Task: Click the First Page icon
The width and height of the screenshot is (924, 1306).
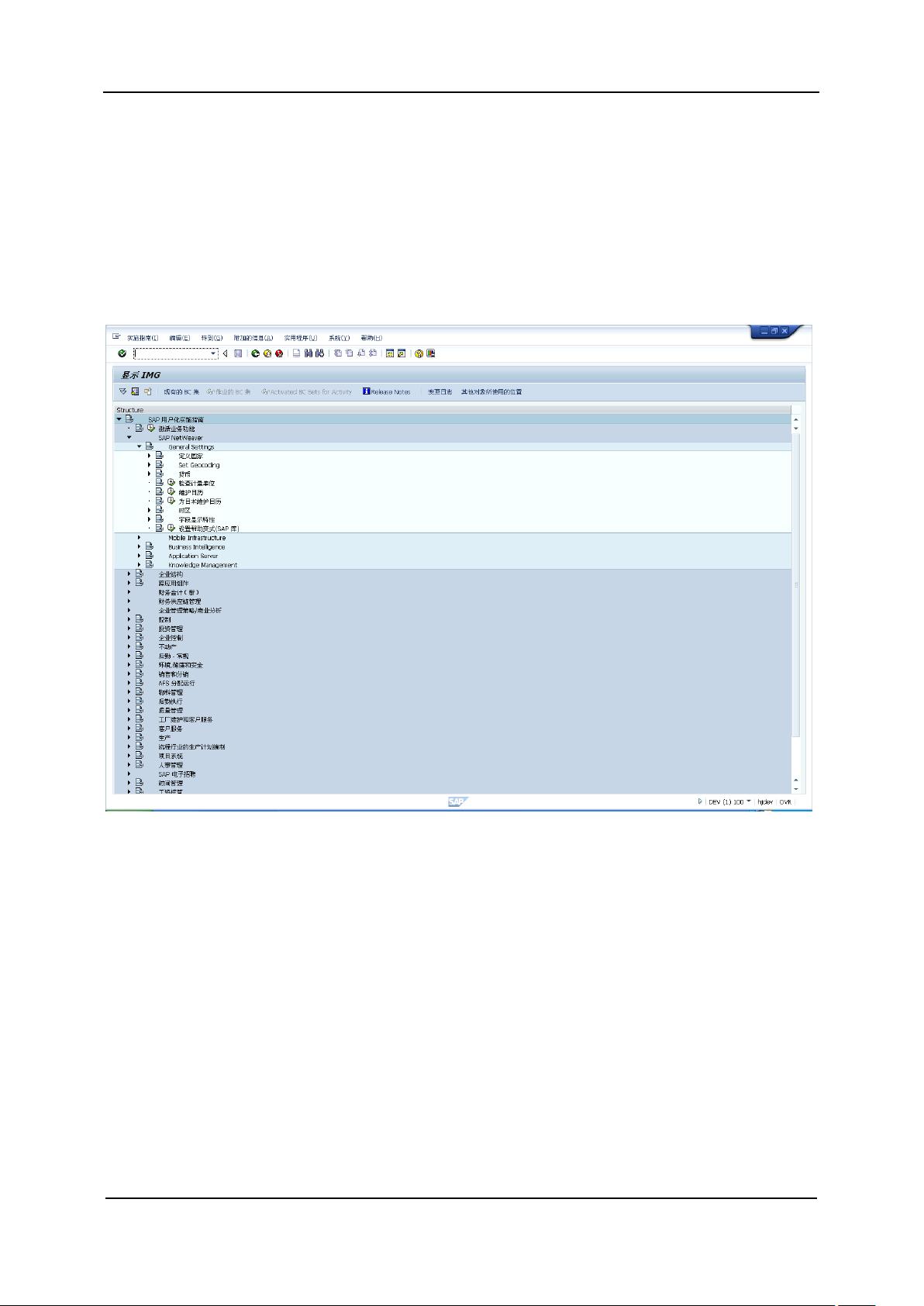Action: click(338, 353)
